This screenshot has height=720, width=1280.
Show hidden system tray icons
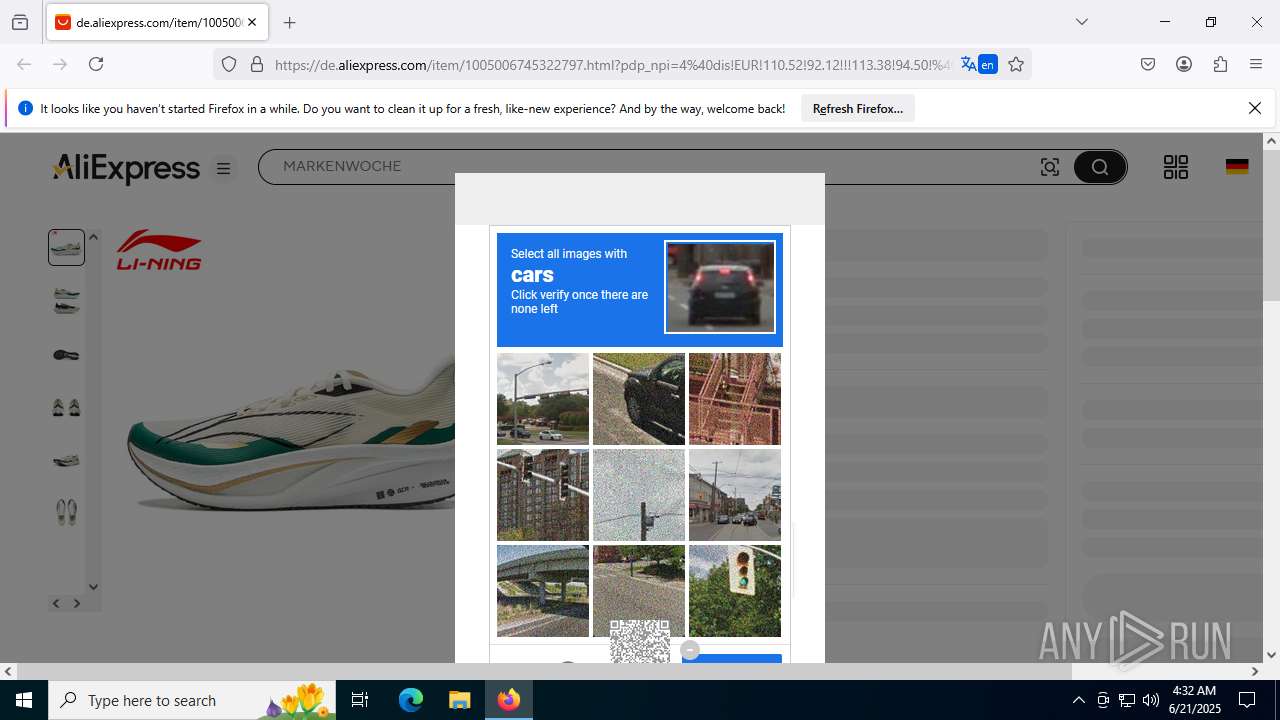(x=1078, y=700)
